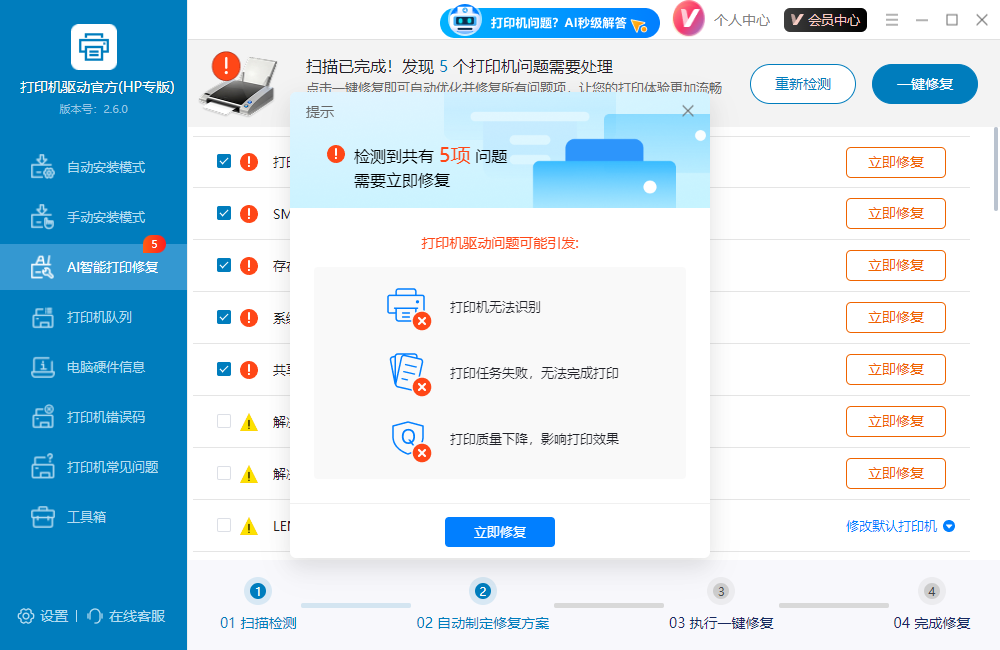
Task: Click 重新检测 to rescan problems
Action: click(x=802, y=84)
